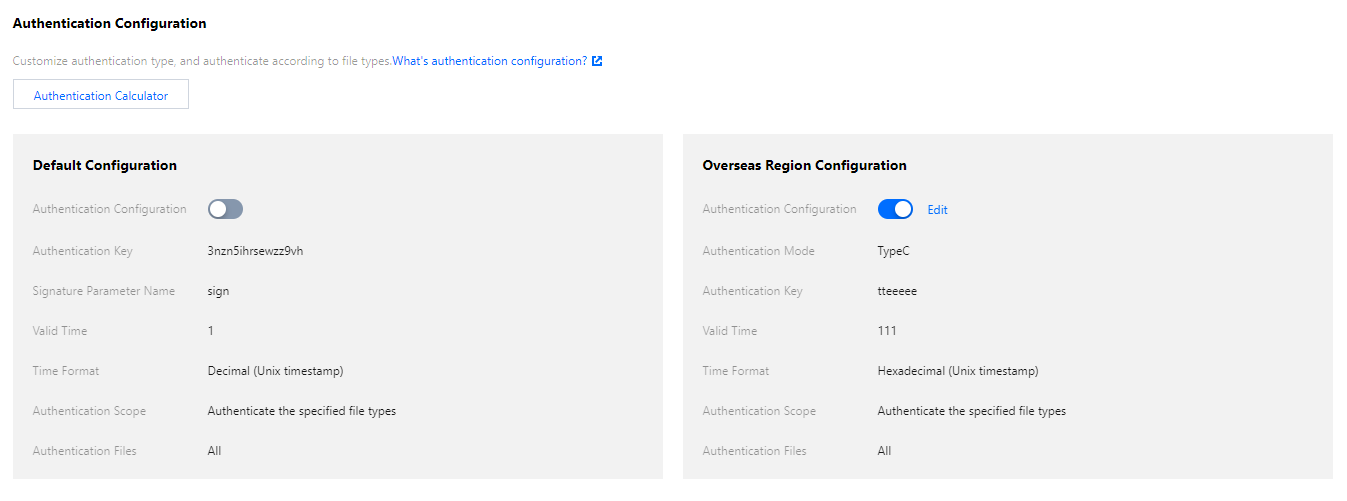Click the overseas authentication key tteeeee

click(897, 291)
